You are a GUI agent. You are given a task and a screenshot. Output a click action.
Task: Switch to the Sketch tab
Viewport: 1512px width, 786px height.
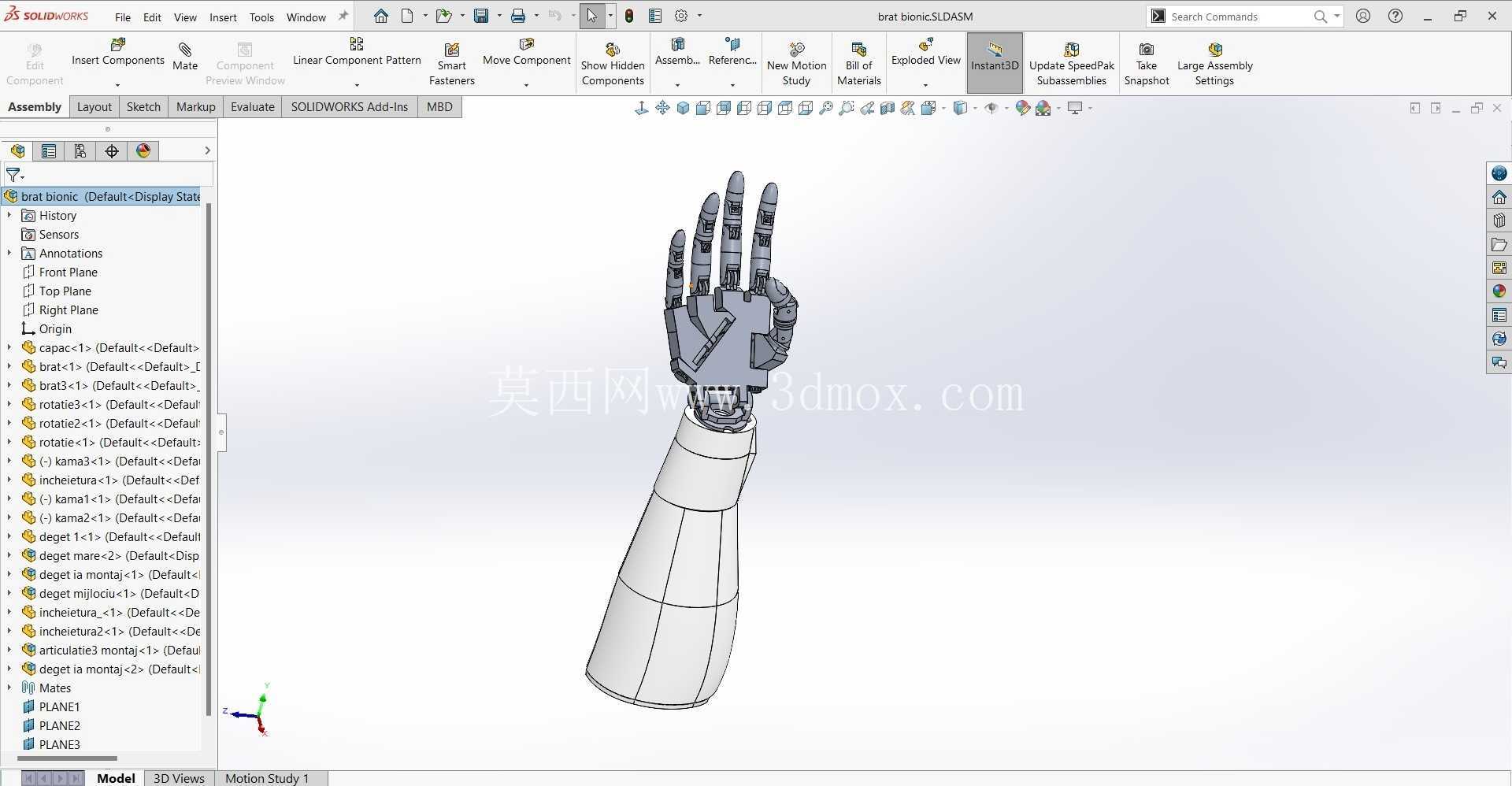click(143, 107)
